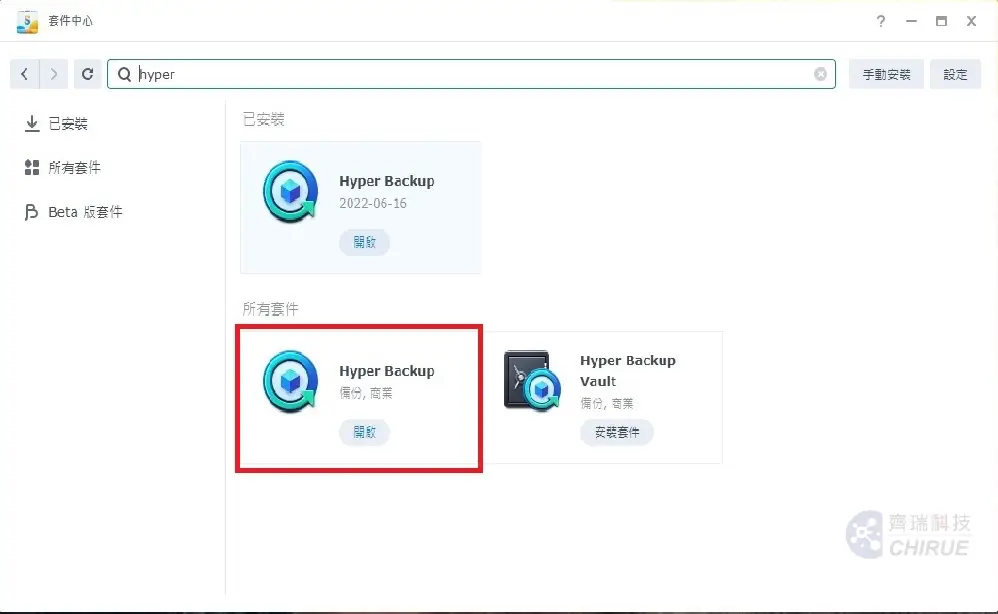Click 開啟 on installed Hyper Backup card
998x614 pixels.
coord(365,242)
